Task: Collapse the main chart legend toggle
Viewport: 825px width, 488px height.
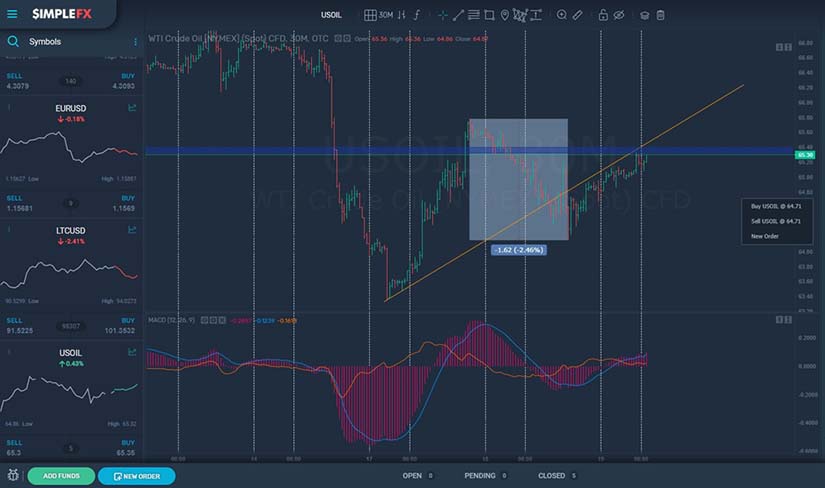Action: [x=338, y=38]
